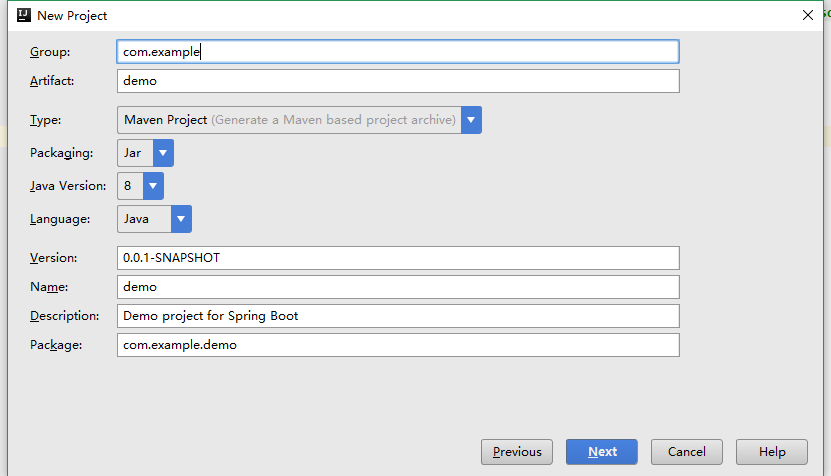Viewport: 831px width, 476px height.
Task: Click the Version field showing 0.0.1-SNAPSHOT
Action: (398, 258)
